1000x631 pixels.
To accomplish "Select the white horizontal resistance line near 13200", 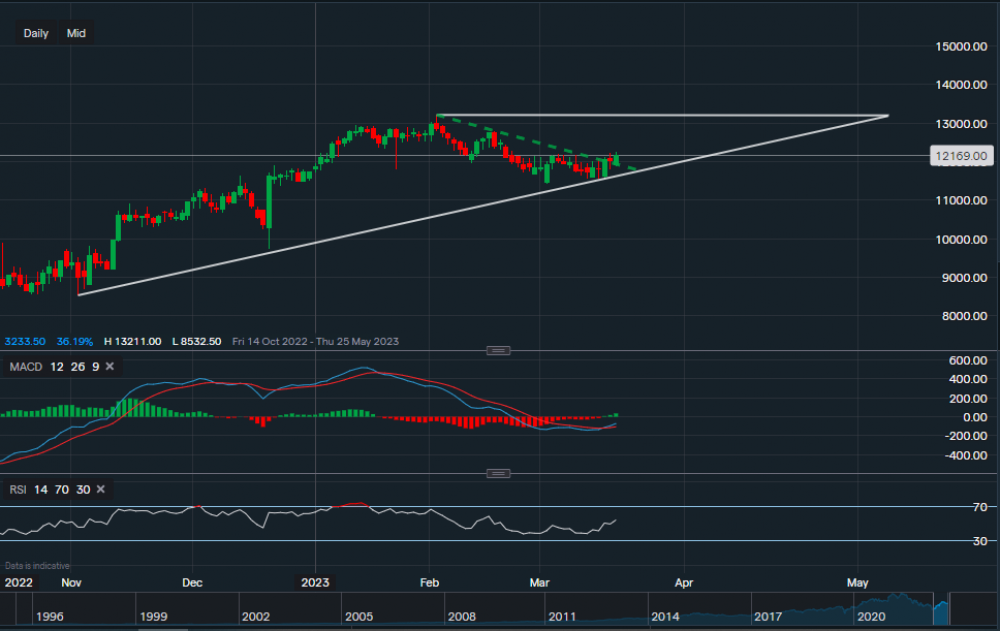I will click(x=660, y=116).
